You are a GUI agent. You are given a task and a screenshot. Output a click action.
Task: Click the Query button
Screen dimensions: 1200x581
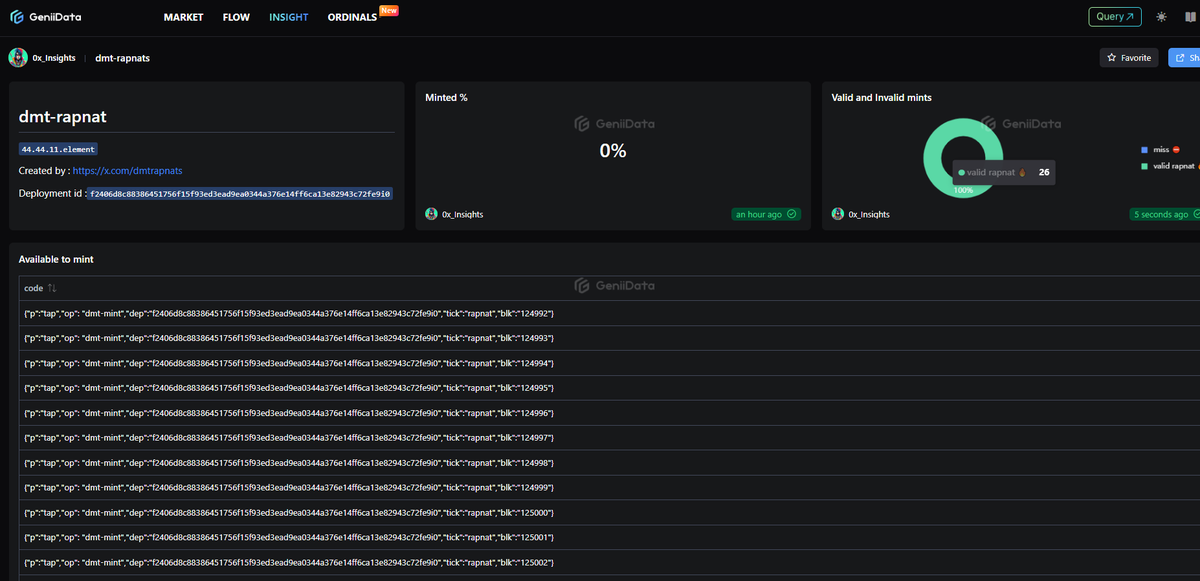(x=1115, y=16)
